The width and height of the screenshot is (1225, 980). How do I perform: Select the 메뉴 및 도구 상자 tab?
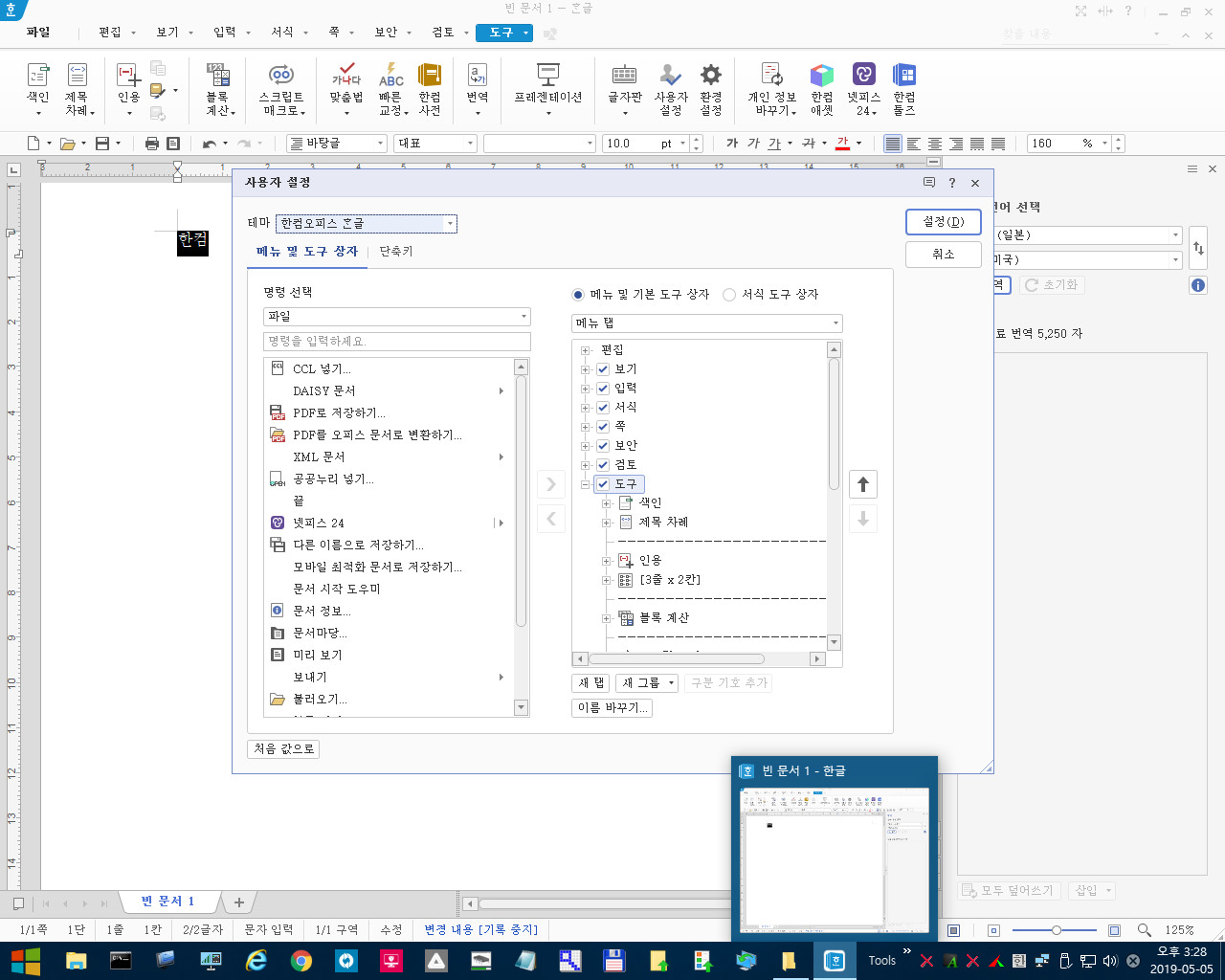pos(307,252)
